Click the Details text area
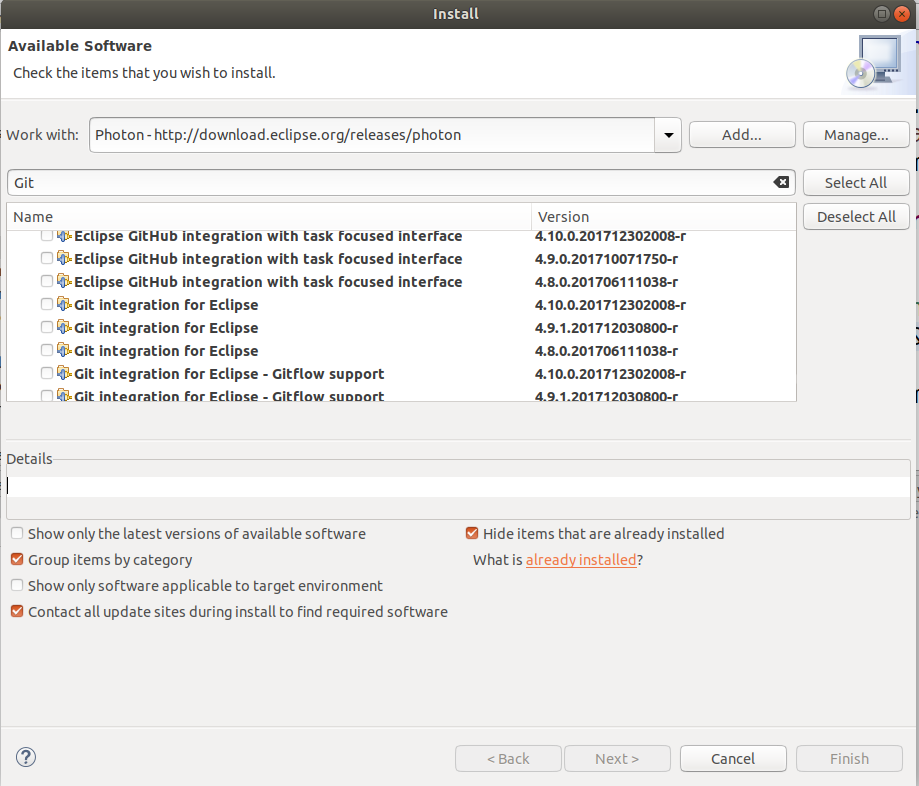919x786 pixels. tap(458, 487)
